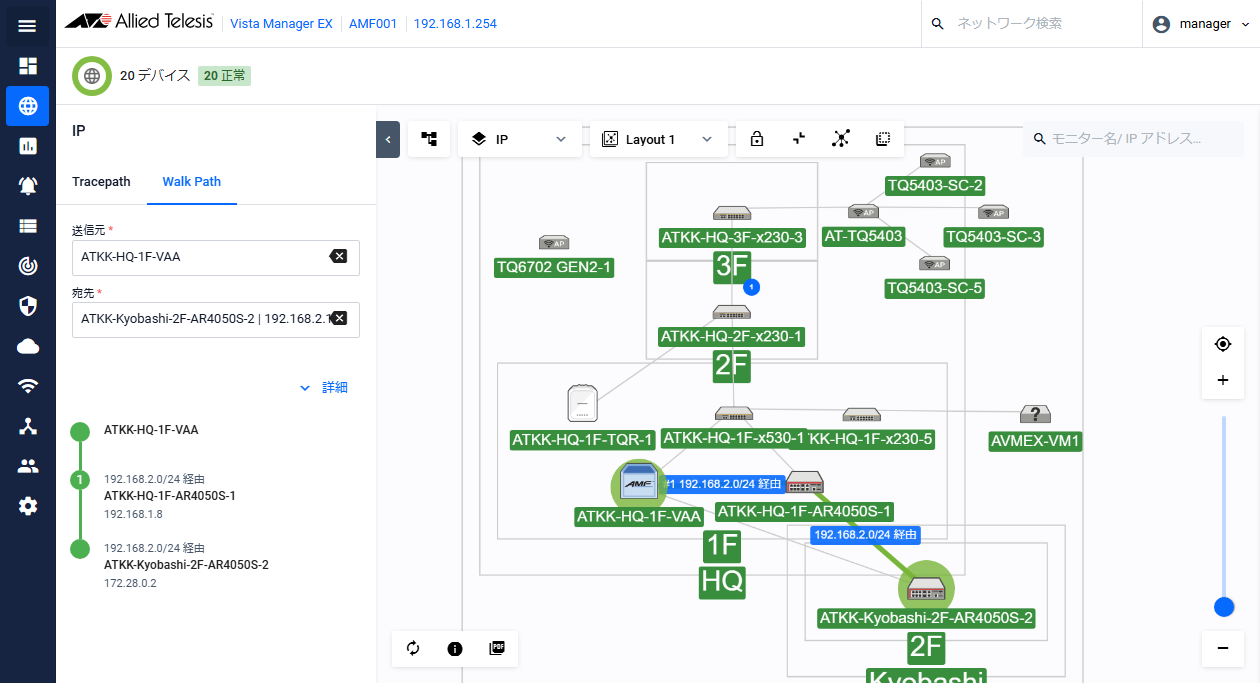Click the path entry ATKK-Kyobashi-2F-AR4050S-2 in list
The width and height of the screenshot is (1260, 683).
[186, 565]
